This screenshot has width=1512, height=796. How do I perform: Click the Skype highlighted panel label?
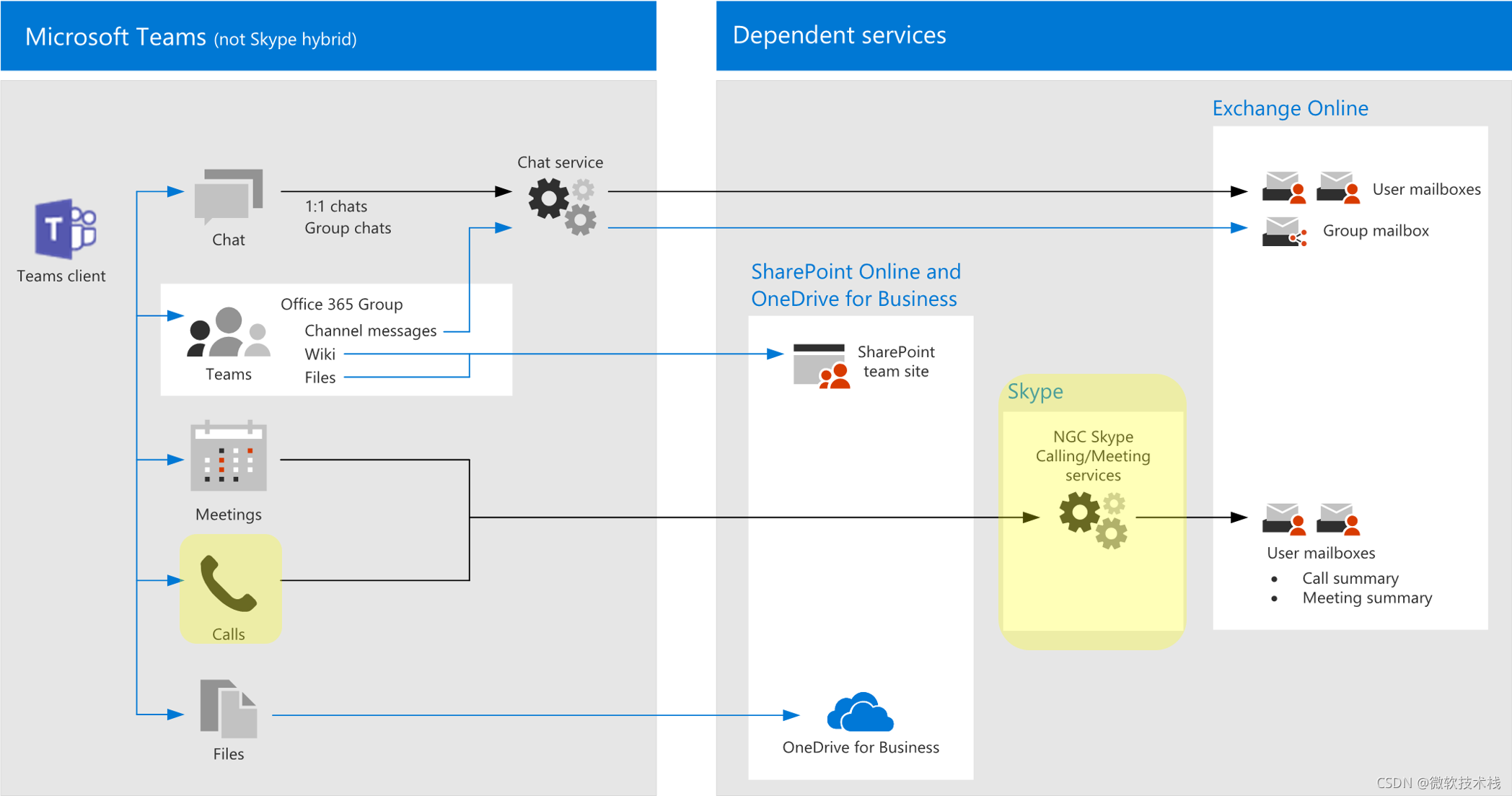[x=1035, y=391]
